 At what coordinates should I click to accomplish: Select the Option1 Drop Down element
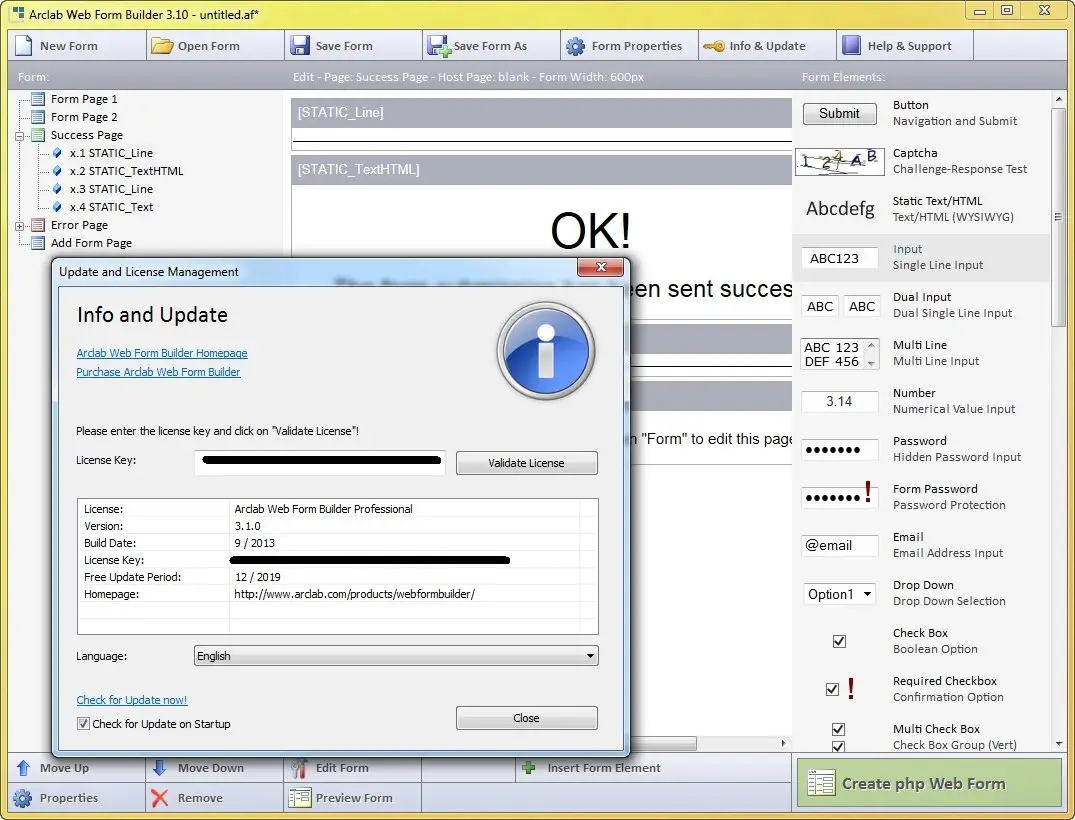tap(839, 594)
